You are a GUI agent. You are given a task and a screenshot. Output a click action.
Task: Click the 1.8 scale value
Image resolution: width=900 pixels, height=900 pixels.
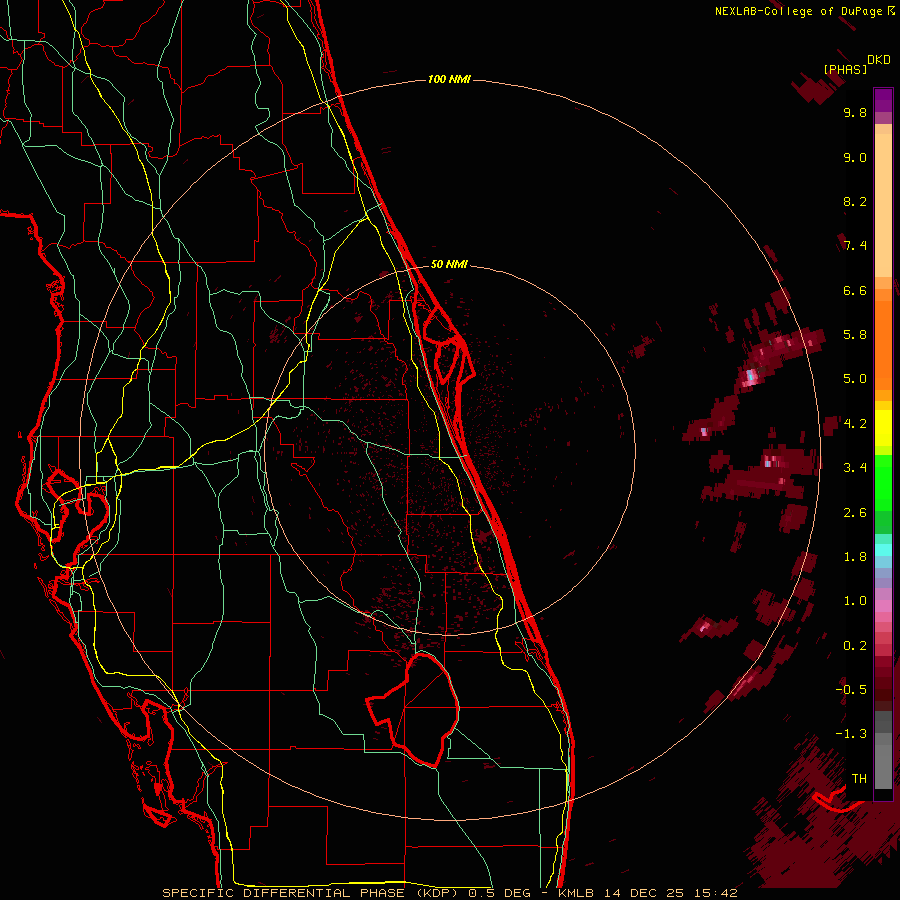click(x=855, y=557)
